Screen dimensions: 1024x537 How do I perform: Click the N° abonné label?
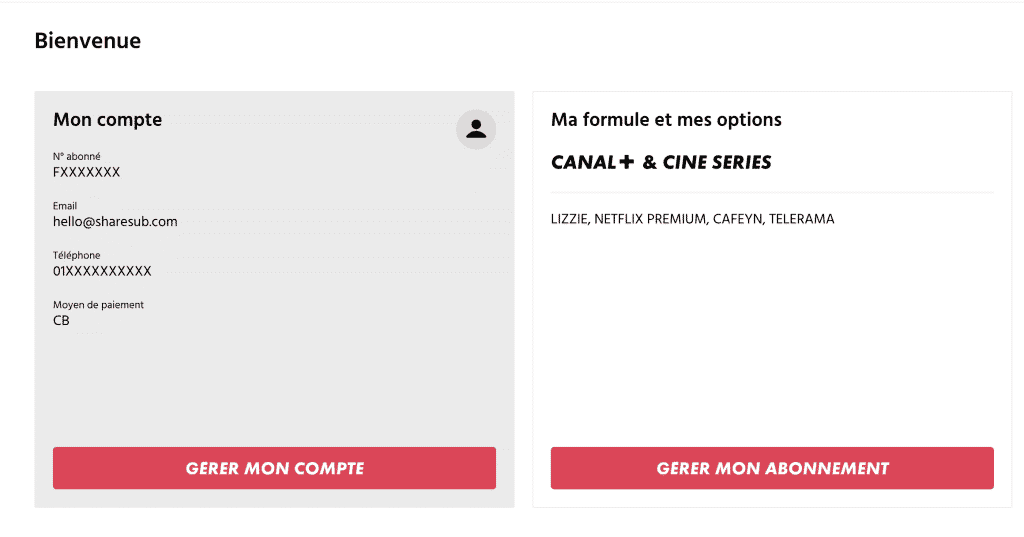point(76,156)
